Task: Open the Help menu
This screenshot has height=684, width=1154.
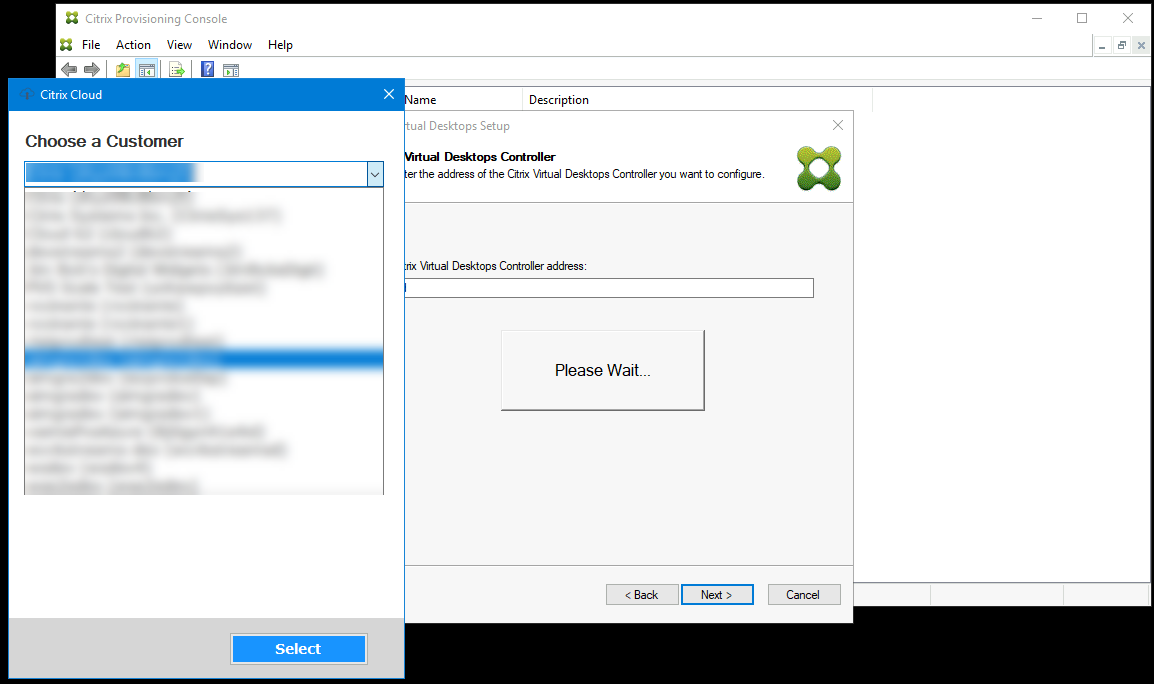Action: 280,45
